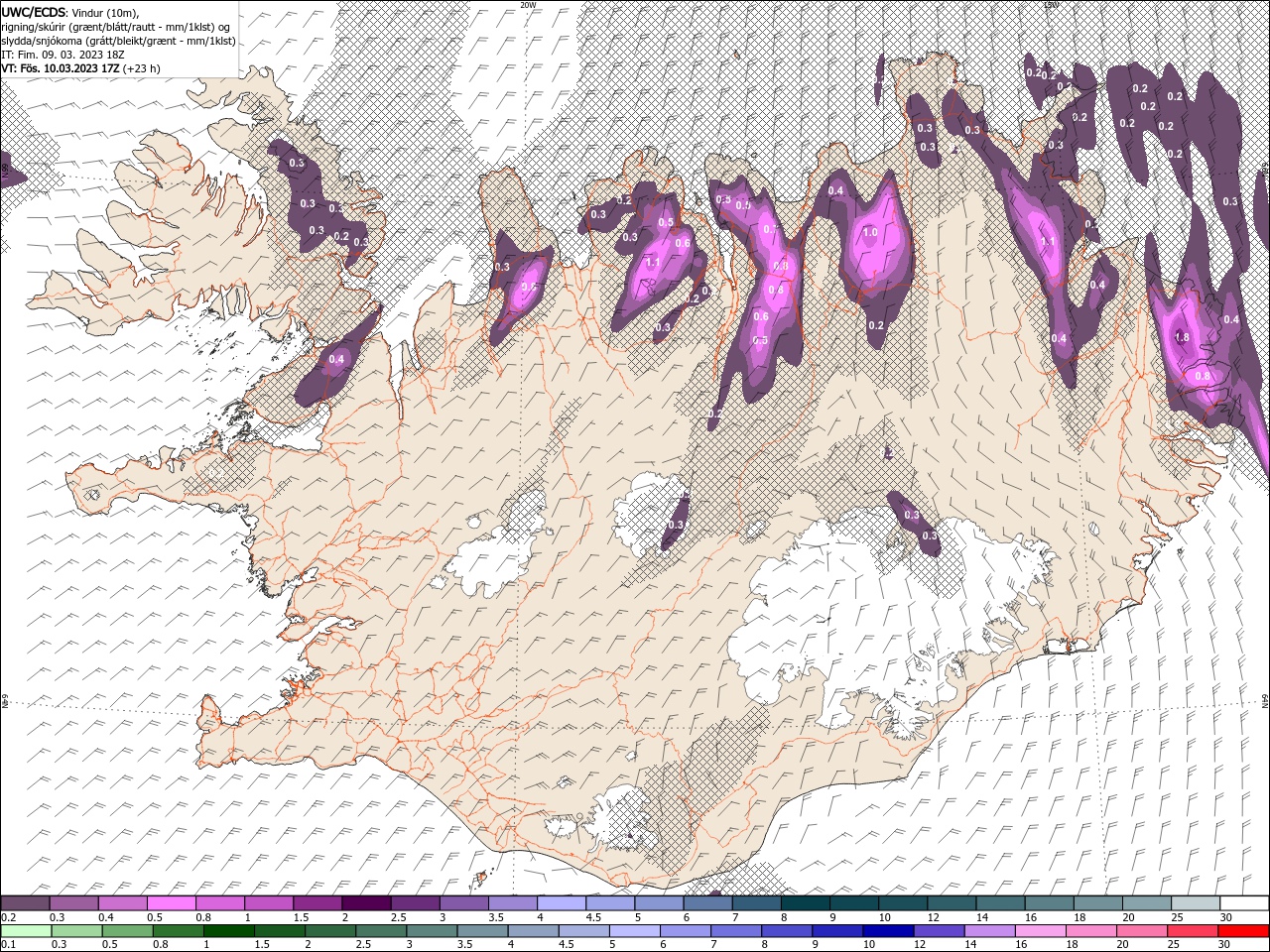Click the 'UWC/ECDS' bold title text
1270x952 pixels.
click(35, 12)
